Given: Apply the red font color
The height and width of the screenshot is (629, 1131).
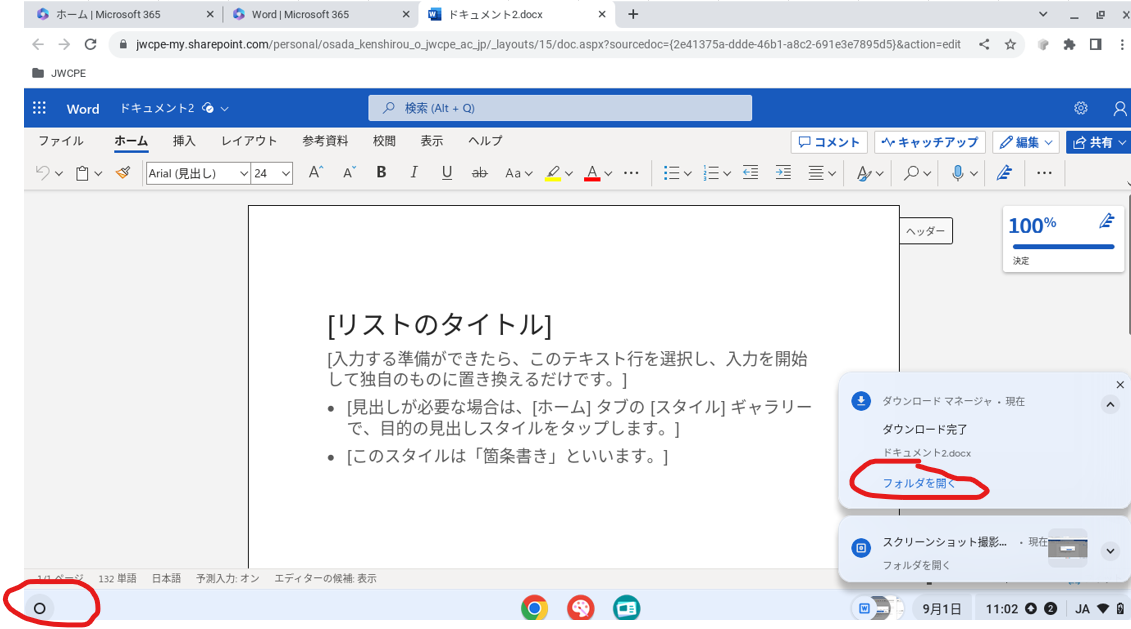Looking at the screenshot, I should click(x=592, y=173).
